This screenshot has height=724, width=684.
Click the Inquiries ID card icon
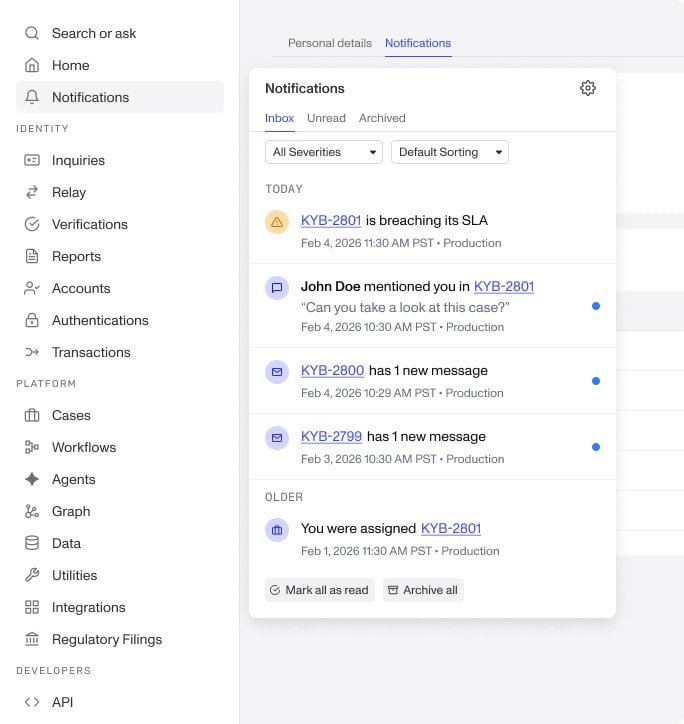click(x=32, y=160)
